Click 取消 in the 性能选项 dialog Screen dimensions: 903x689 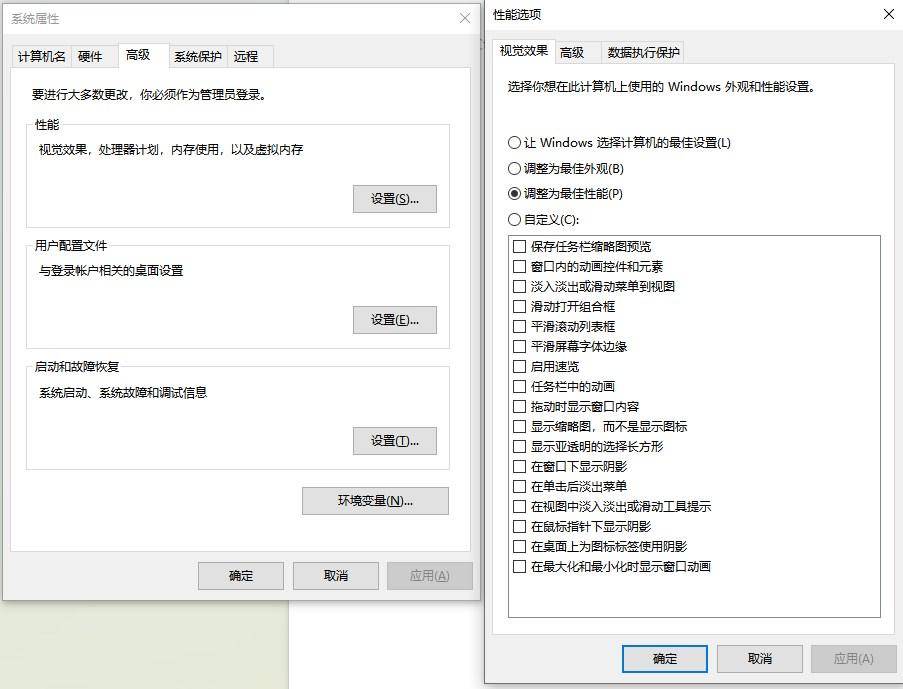[760, 658]
